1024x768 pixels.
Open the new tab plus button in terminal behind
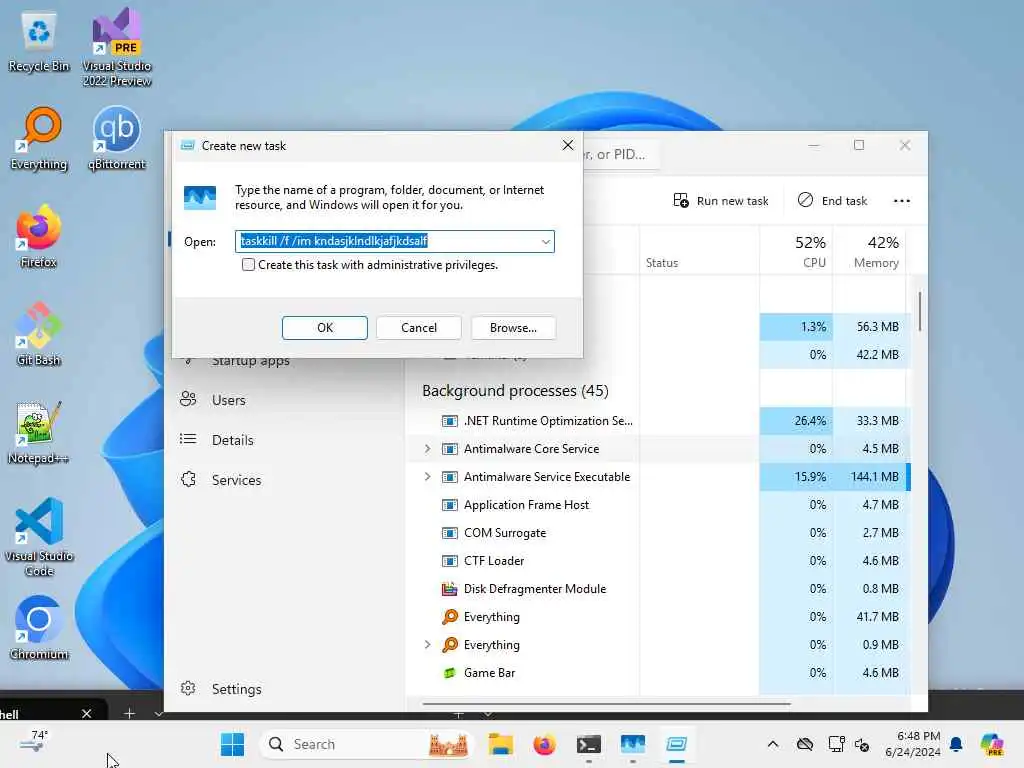click(x=129, y=713)
